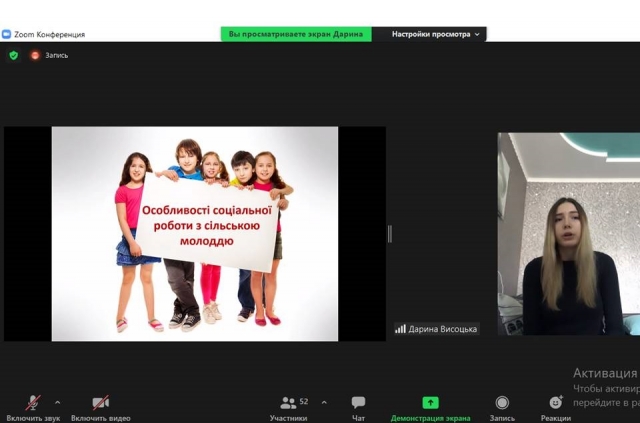Open the Настройки просмотра dropdown
640x423 pixels.
click(x=435, y=34)
